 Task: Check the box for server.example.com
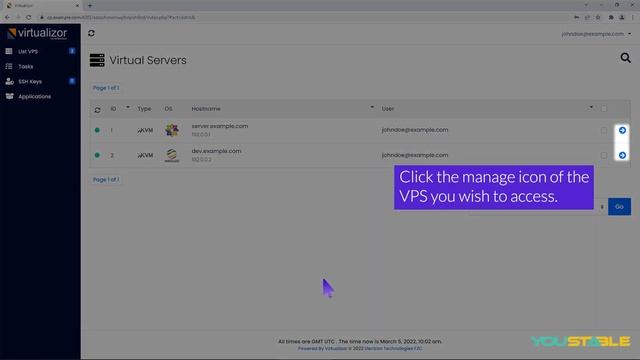click(x=604, y=130)
